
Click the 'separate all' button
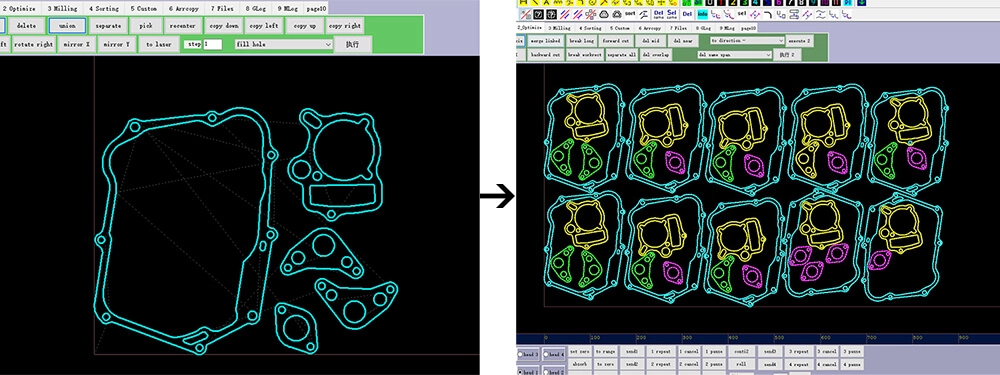(622, 55)
